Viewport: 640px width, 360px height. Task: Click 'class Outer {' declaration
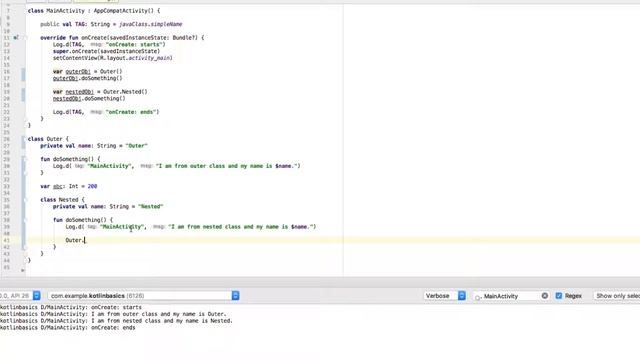[48, 139]
